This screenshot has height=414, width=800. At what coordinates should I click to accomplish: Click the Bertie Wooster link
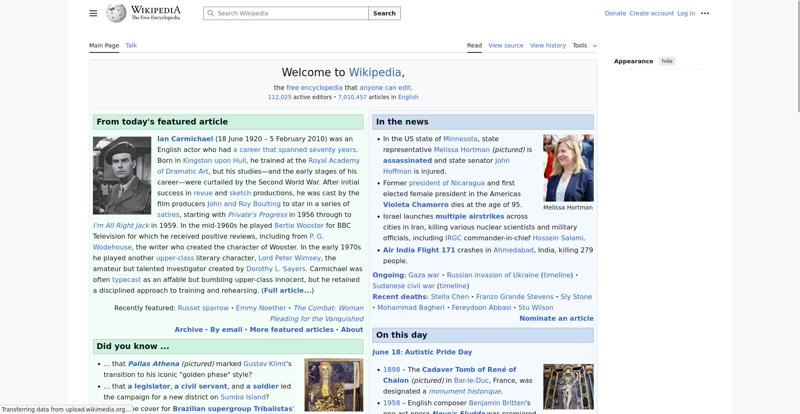299,225
